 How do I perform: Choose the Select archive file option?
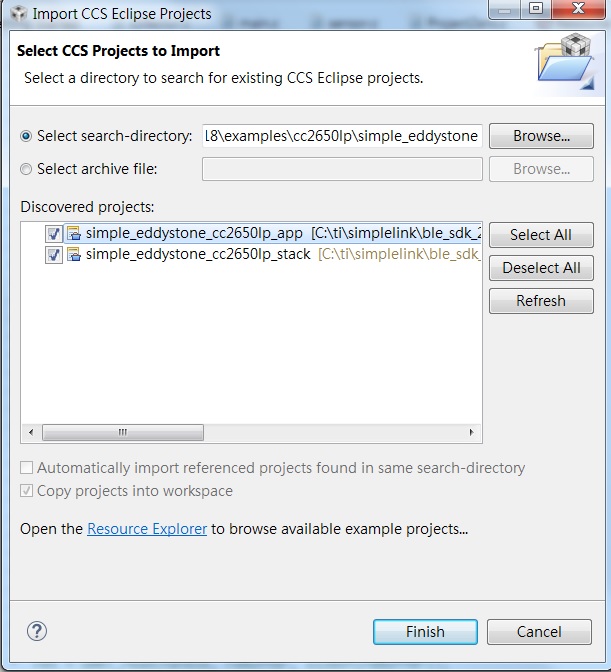[26, 169]
